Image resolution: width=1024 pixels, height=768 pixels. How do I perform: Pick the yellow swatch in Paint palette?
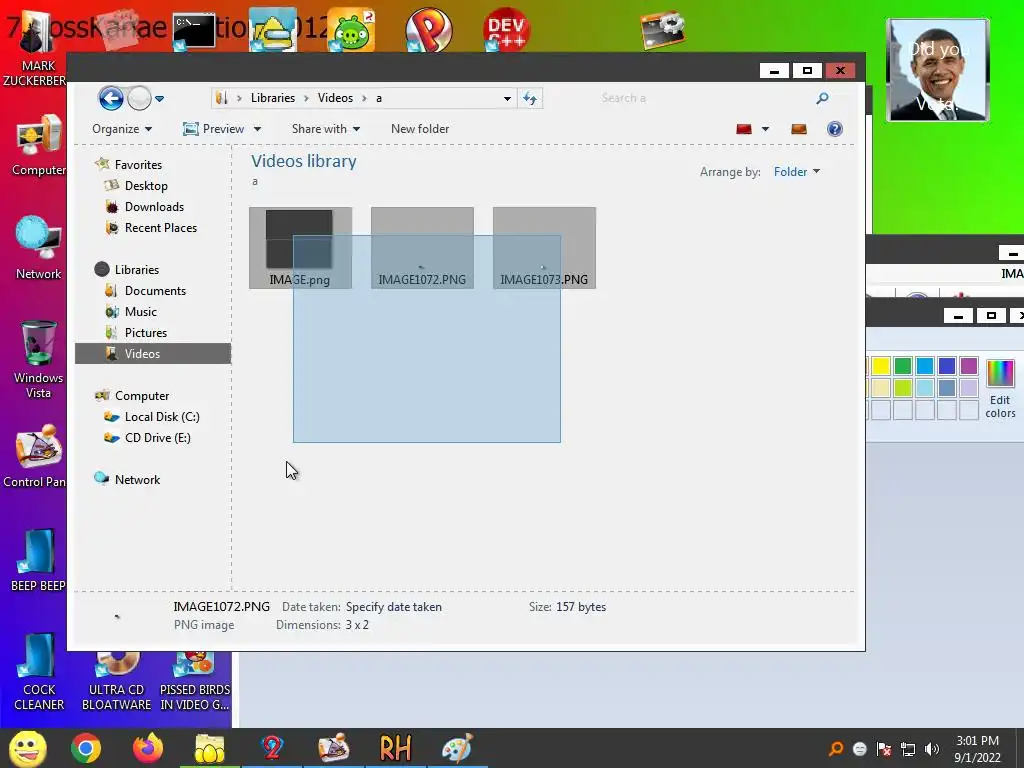click(x=881, y=366)
